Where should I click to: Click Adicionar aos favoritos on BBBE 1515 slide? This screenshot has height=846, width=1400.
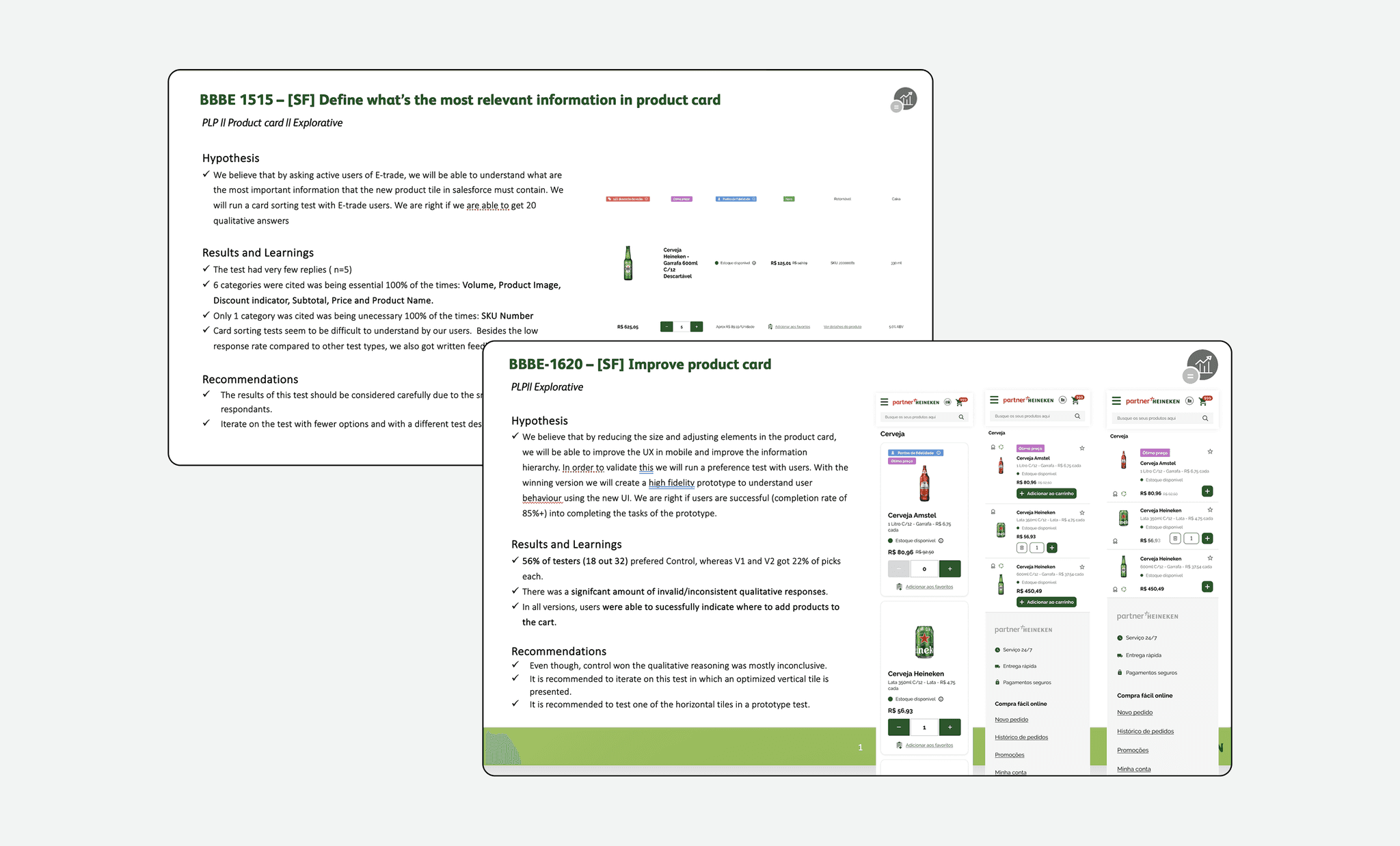(792, 327)
